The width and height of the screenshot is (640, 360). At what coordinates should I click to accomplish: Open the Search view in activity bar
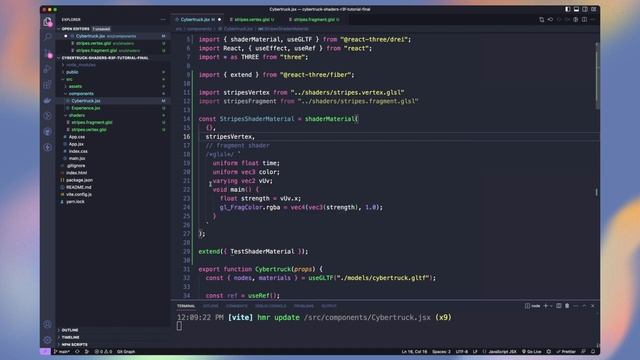[x=48, y=37]
